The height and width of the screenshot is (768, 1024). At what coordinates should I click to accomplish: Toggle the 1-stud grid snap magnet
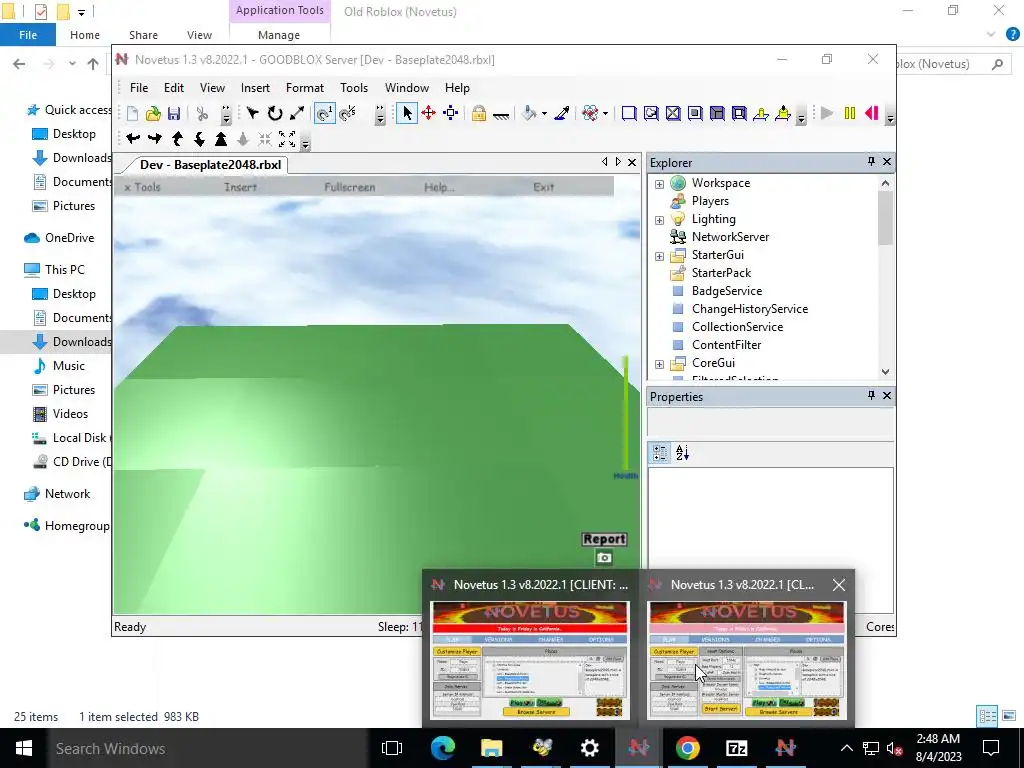(325, 114)
